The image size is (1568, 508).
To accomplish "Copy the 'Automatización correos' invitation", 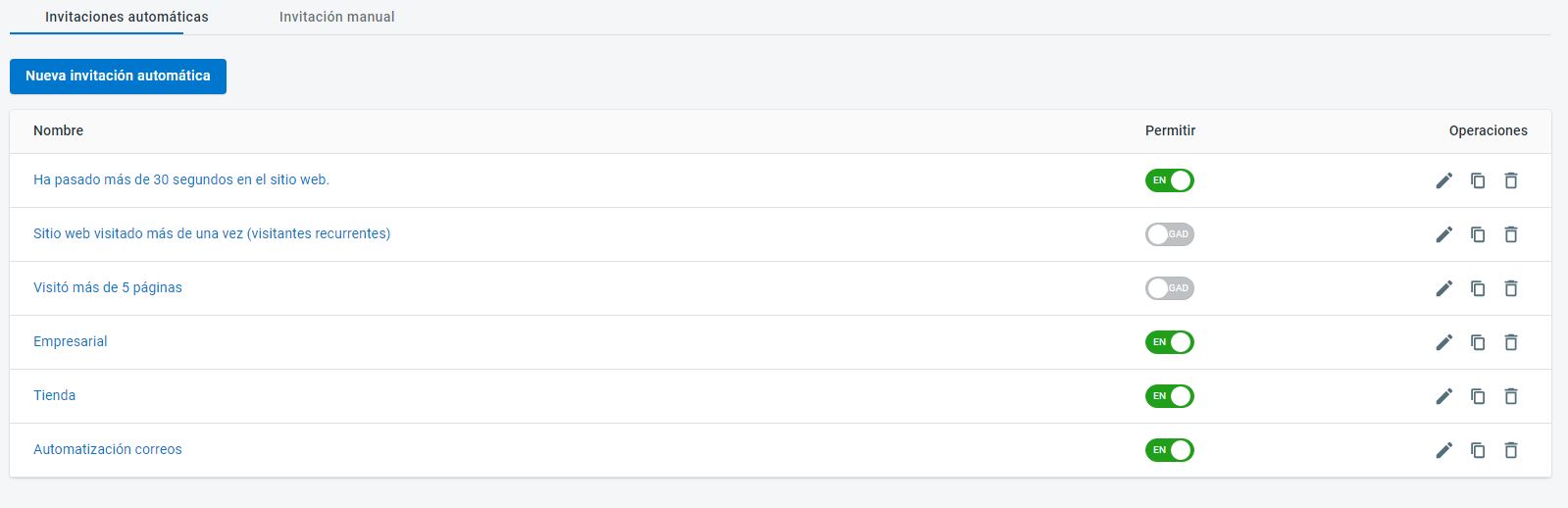I will click(x=1478, y=450).
